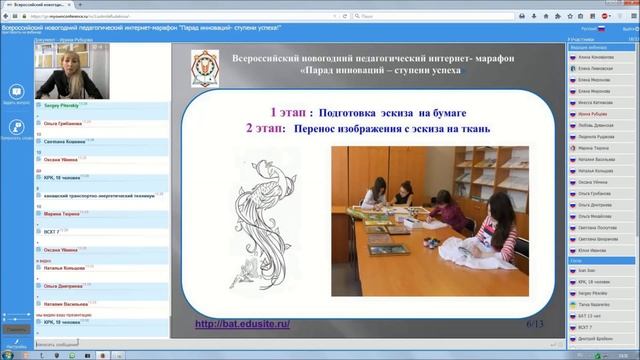
Task: Click the Задать вопрос speech bubble icon
Action: tap(16, 92)
